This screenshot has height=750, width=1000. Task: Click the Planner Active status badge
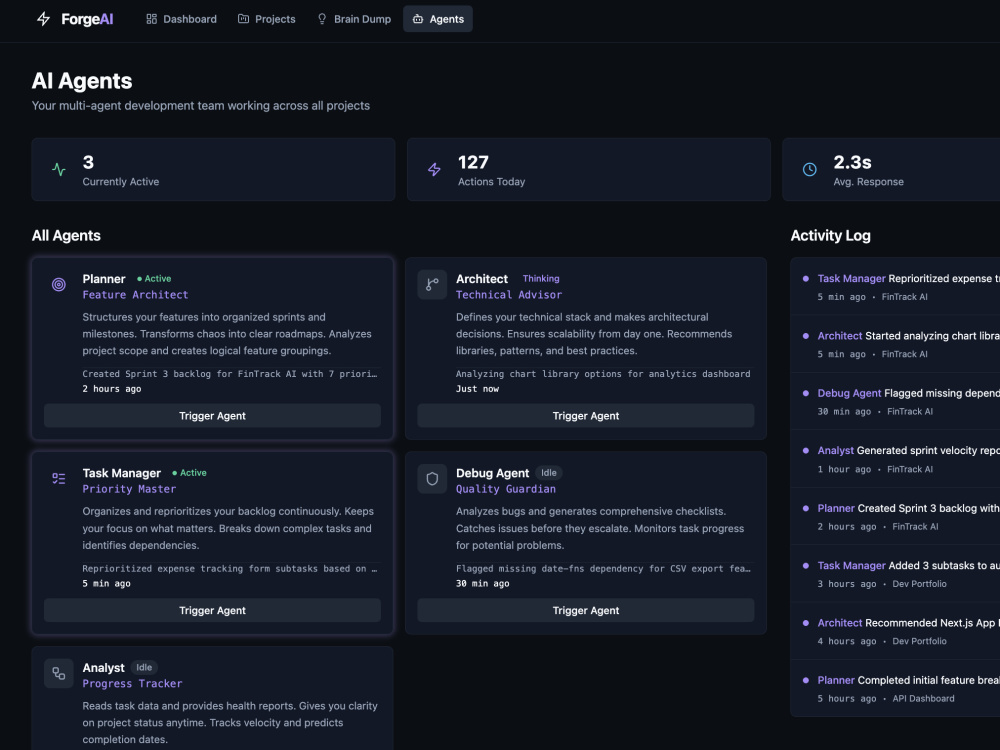(x=154, y=279)
